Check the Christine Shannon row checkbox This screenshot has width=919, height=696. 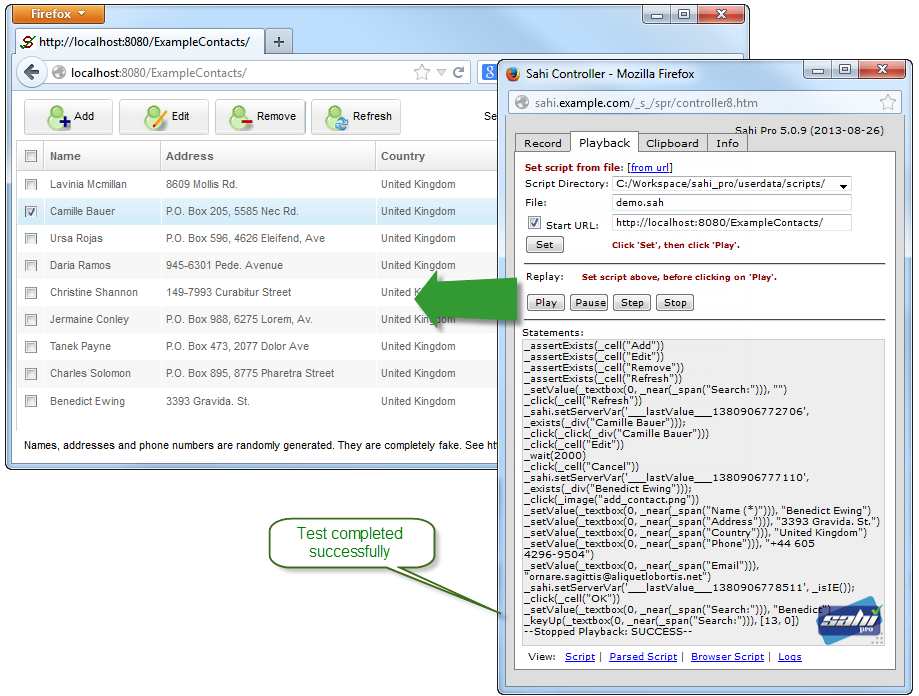[31, 292]
